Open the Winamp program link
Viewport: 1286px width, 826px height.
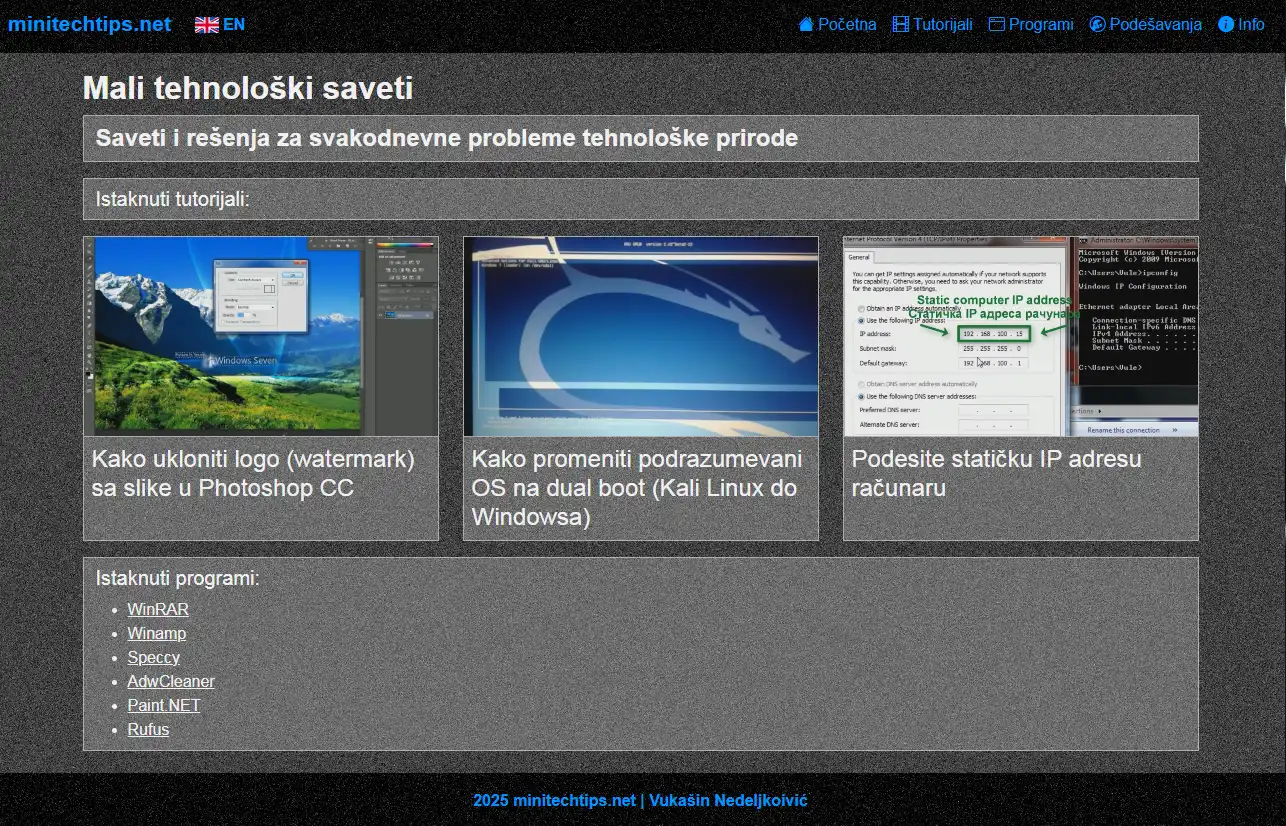(x=156, y=633)
